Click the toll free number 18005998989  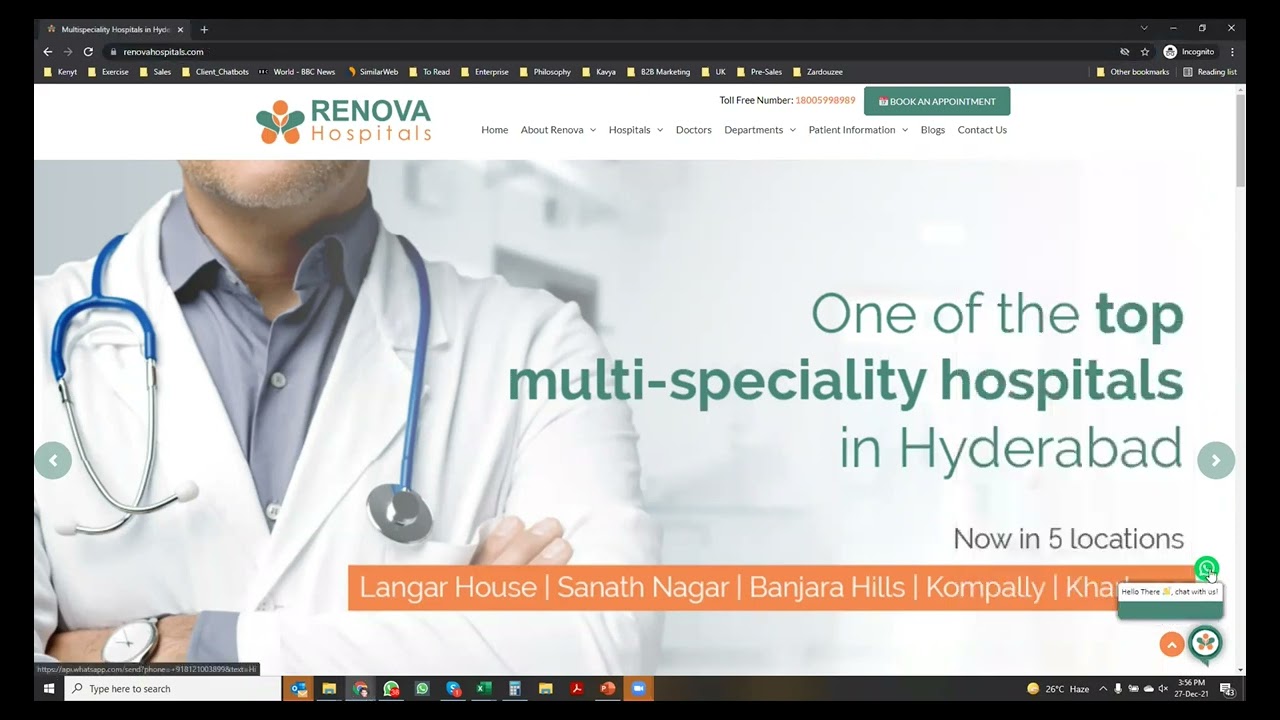(x=825, y=101)
